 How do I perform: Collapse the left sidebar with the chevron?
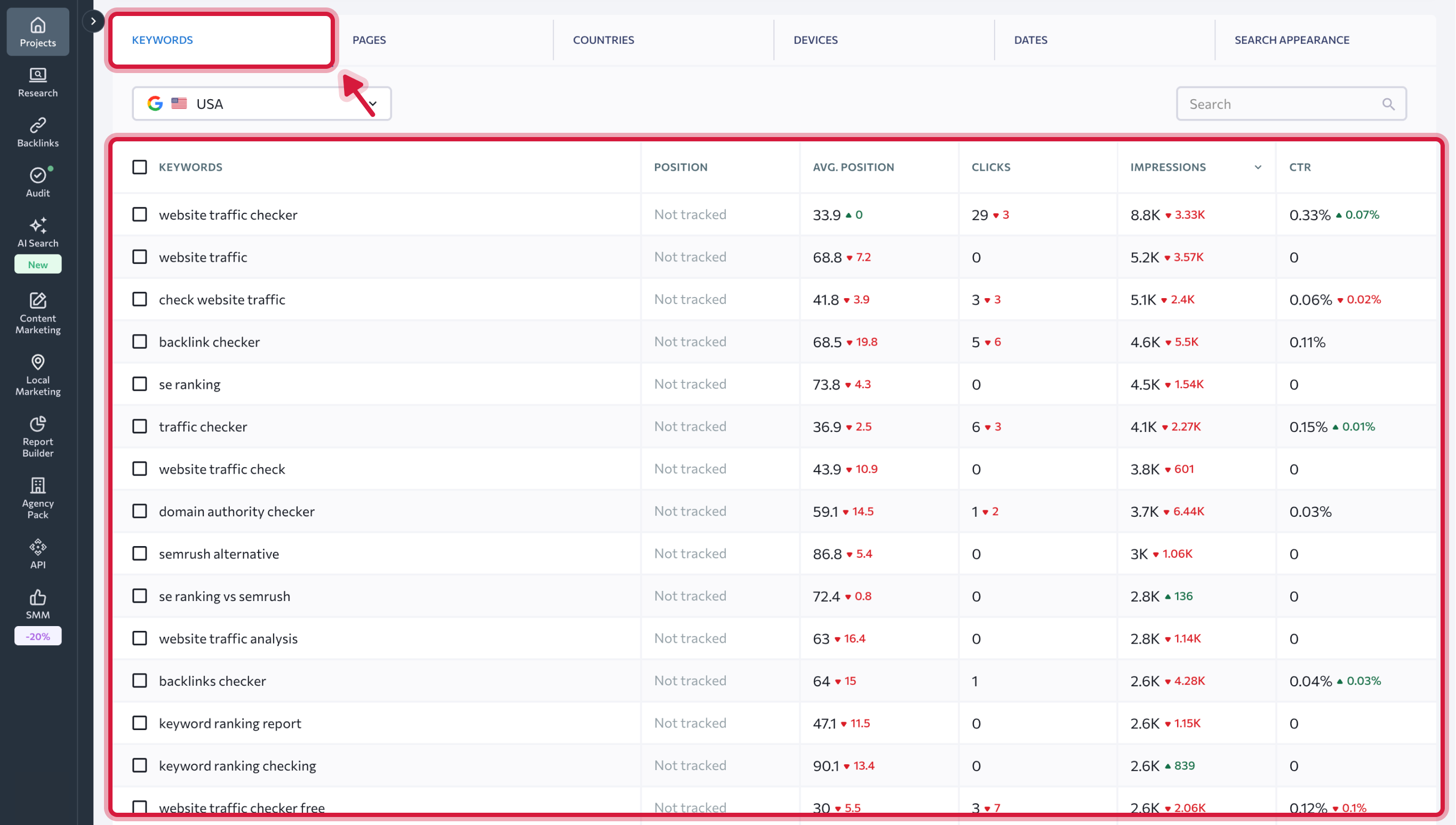pos(93,21)
